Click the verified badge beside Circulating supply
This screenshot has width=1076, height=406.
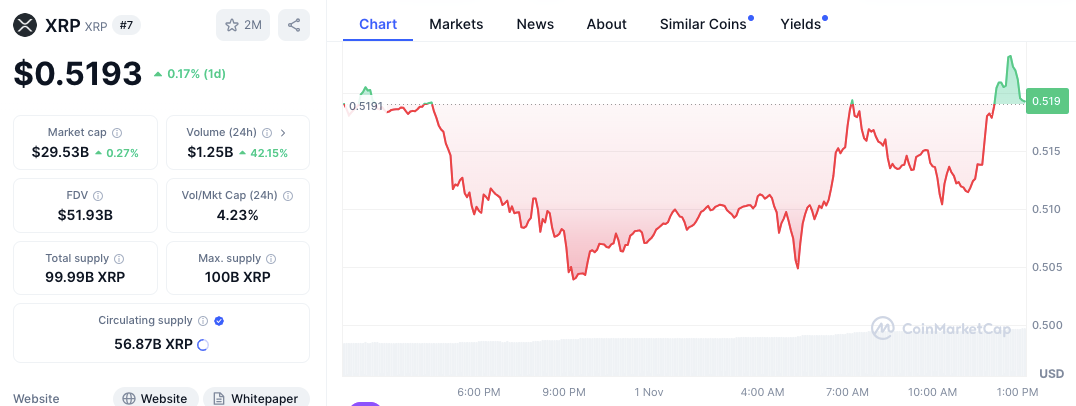[x=219, y=321]
